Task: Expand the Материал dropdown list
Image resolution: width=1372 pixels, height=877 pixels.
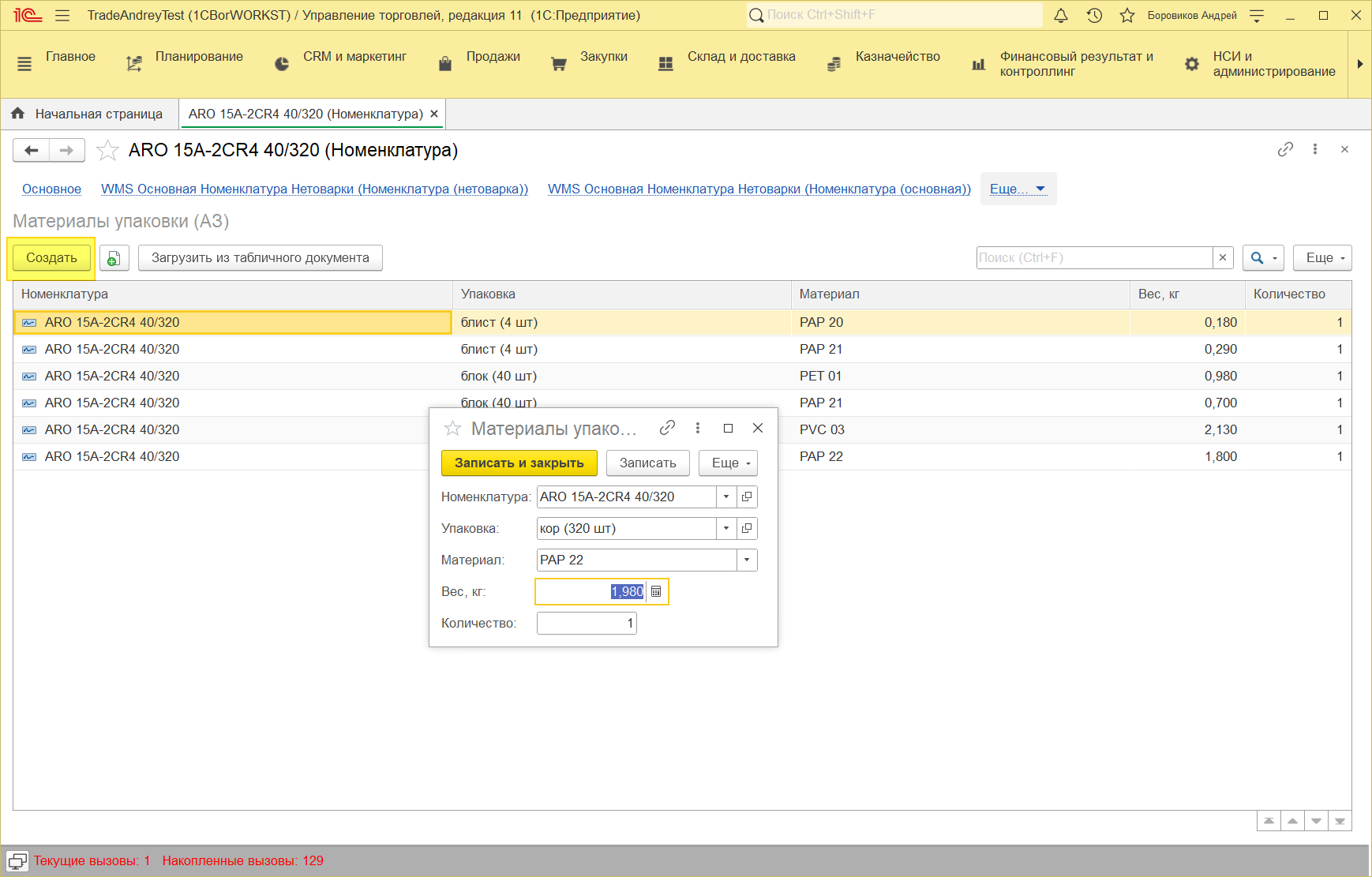Action: pyautogui.click(x=747, y=560)
